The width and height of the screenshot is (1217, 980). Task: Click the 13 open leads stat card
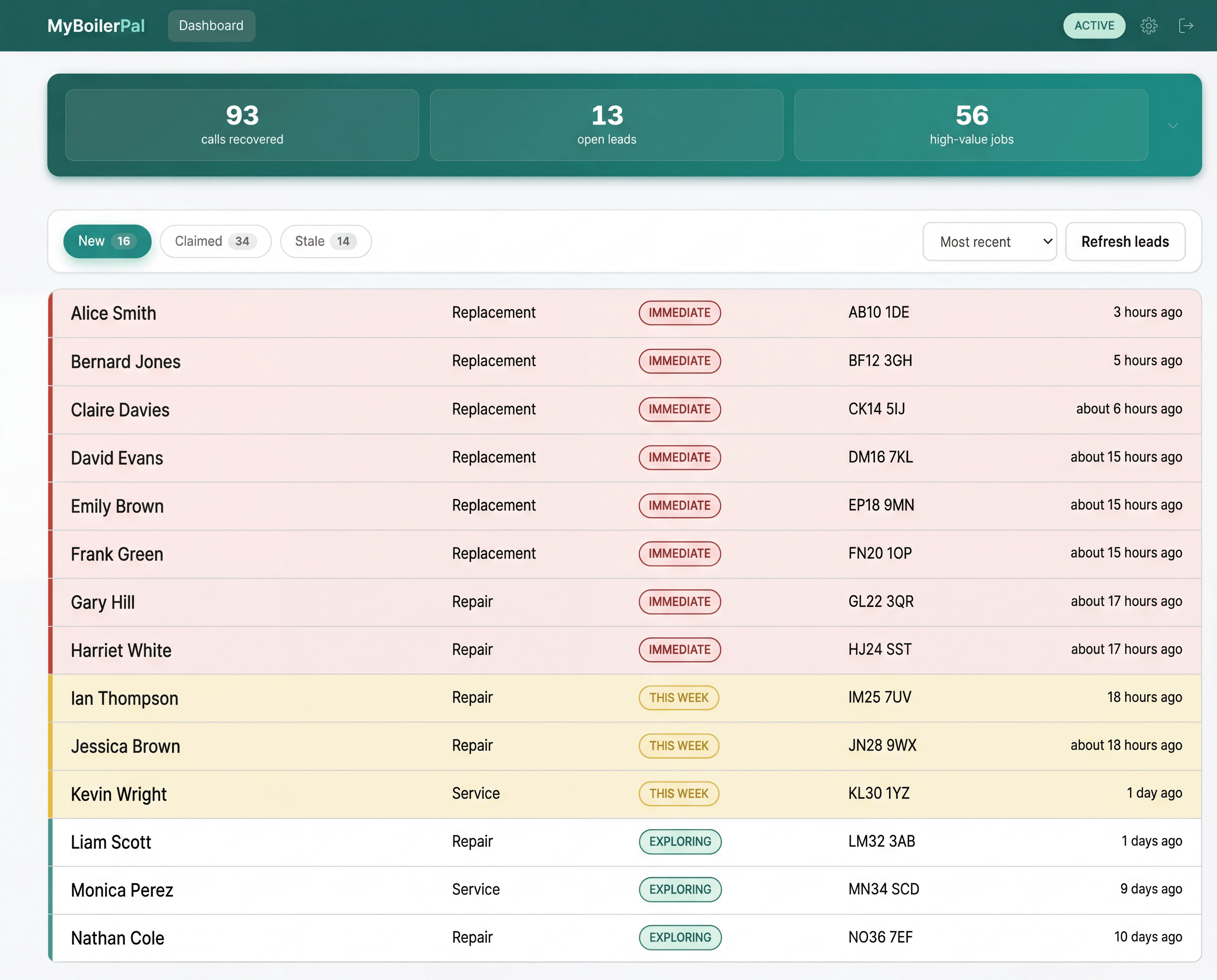point(606,125)
